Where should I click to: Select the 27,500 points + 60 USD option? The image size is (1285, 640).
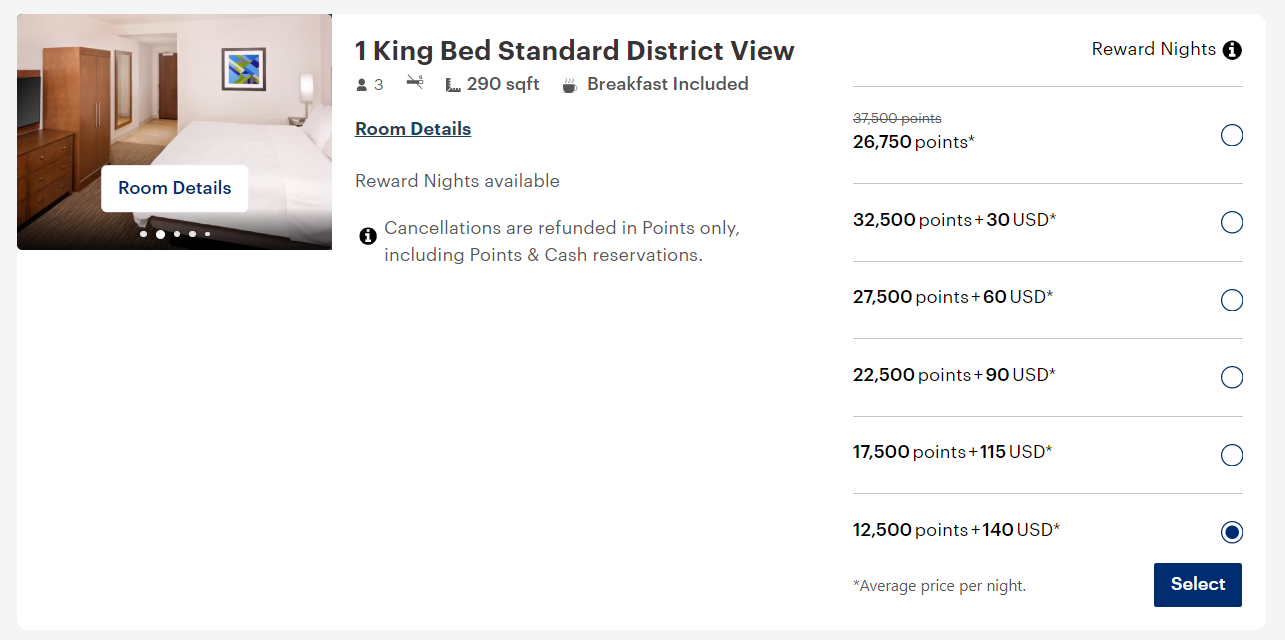pos(1232,299)
